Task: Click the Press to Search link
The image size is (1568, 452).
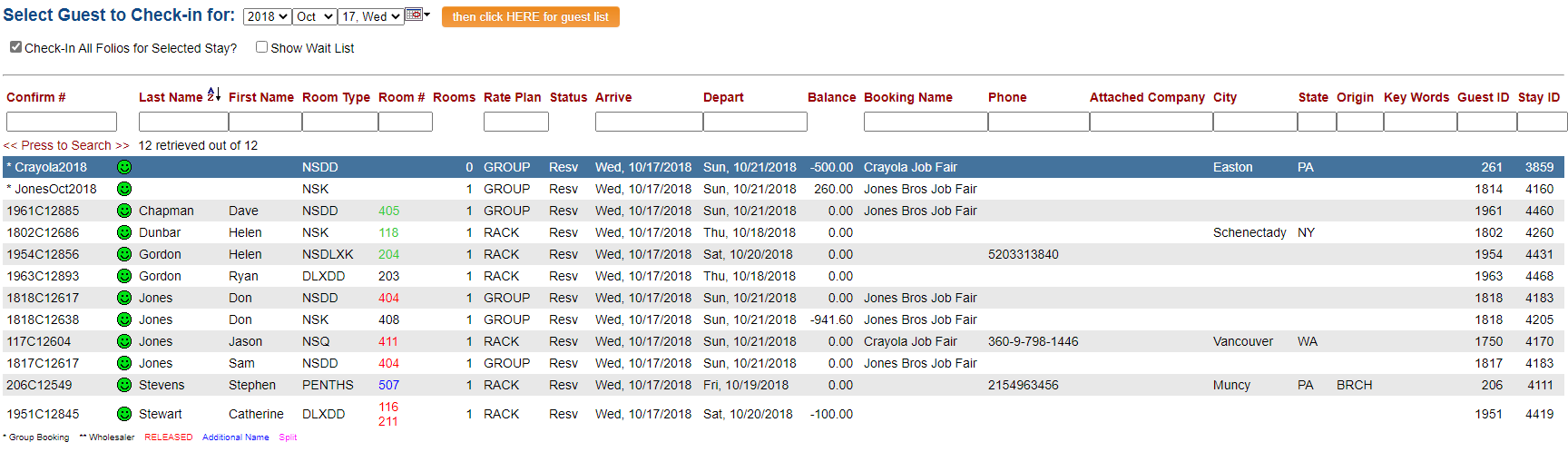Action: 66,145
